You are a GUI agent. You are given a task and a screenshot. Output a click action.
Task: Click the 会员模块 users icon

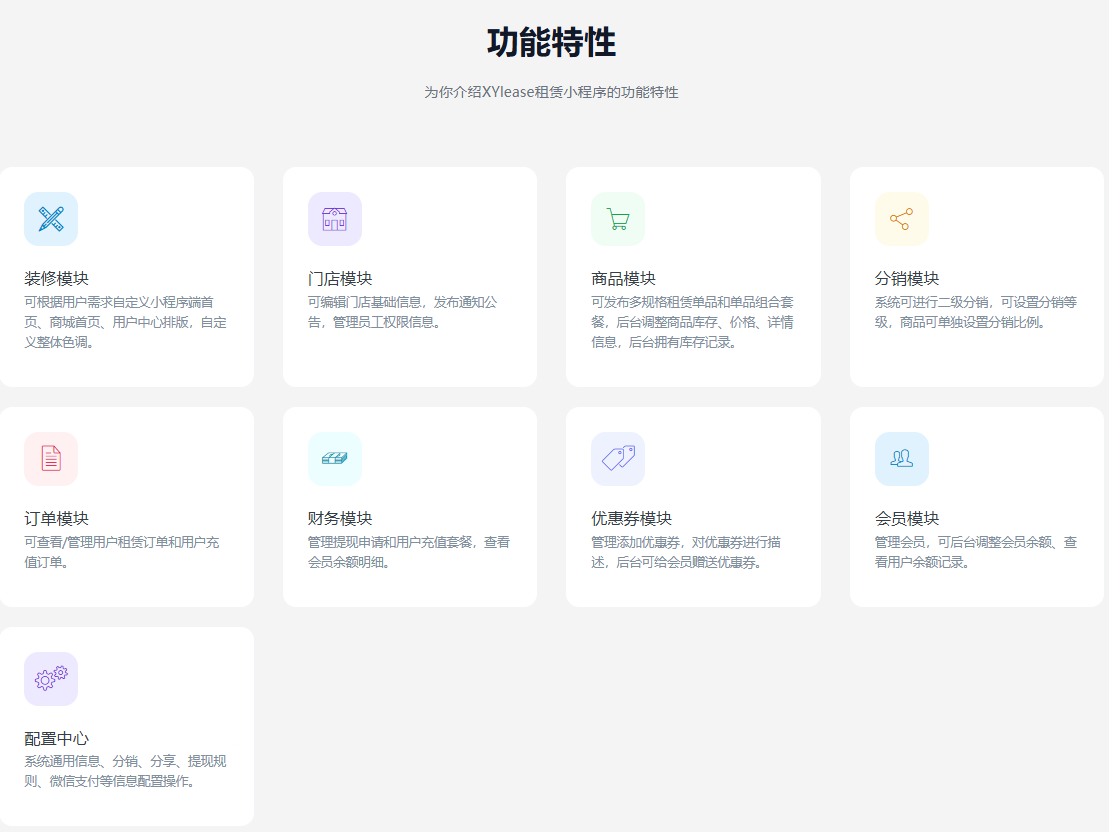coord(902,458)
